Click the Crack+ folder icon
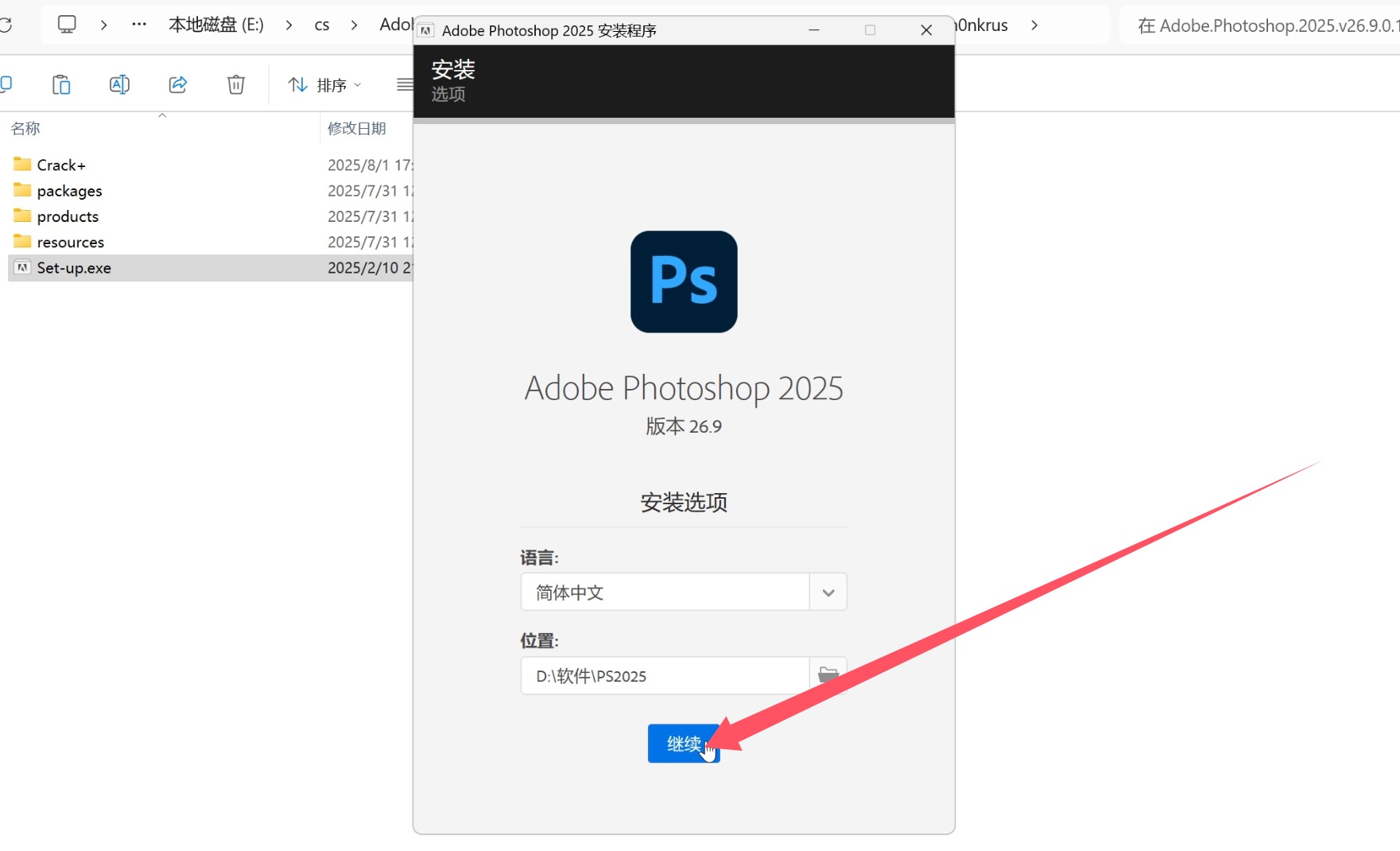Viewport: 1400px width, 851px height. coord(22,164)
